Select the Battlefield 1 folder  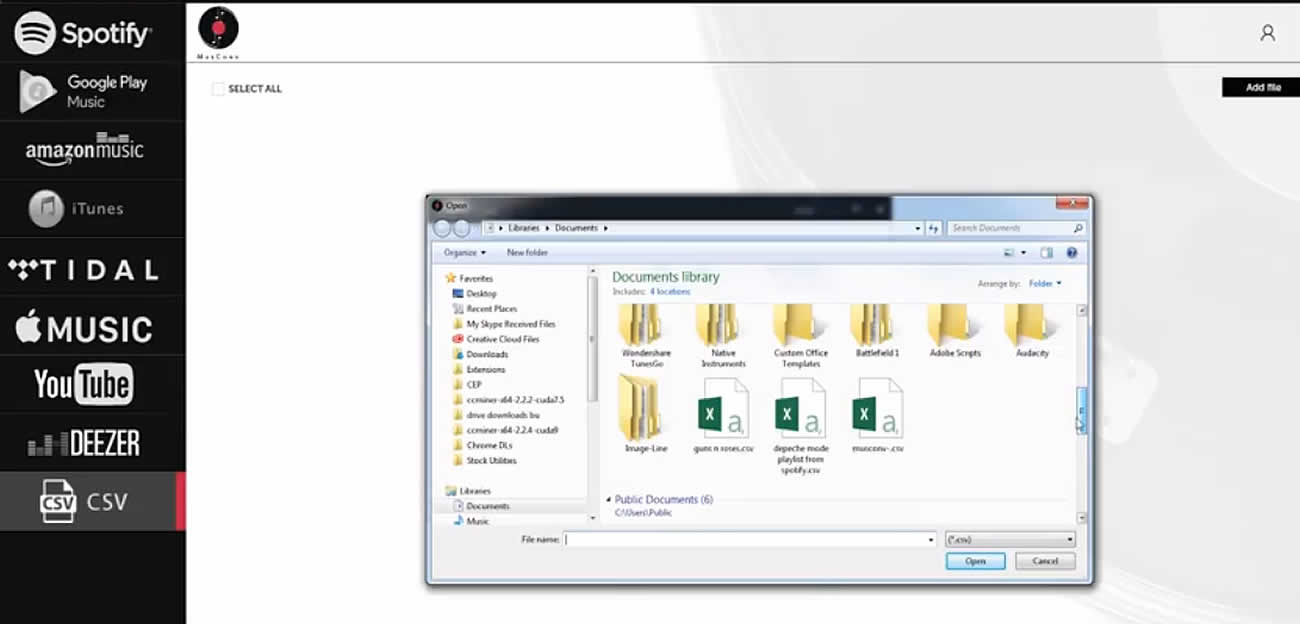[x=877, y=331]
